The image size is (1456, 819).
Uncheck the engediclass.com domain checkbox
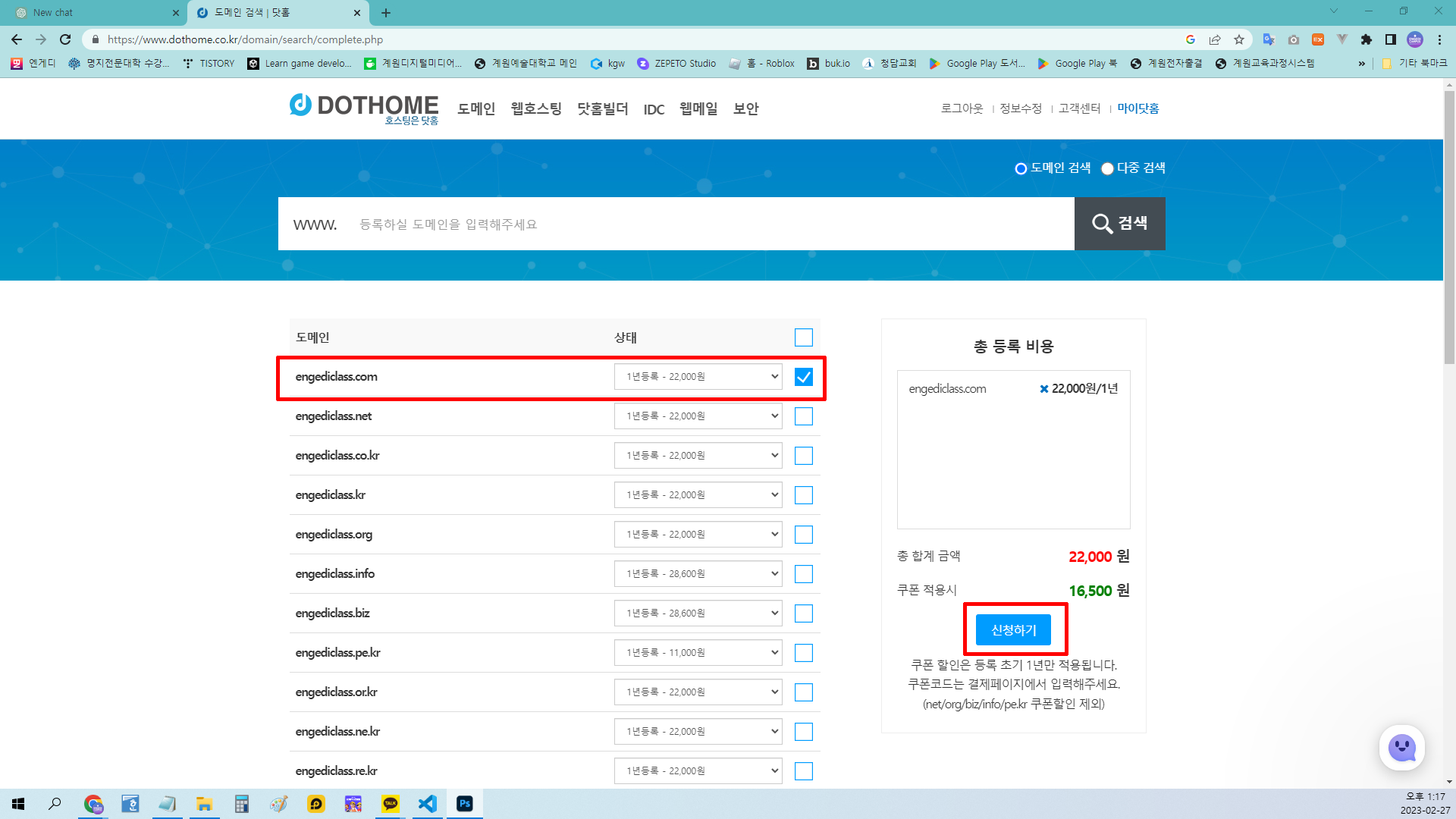click(x=803, y=376)
